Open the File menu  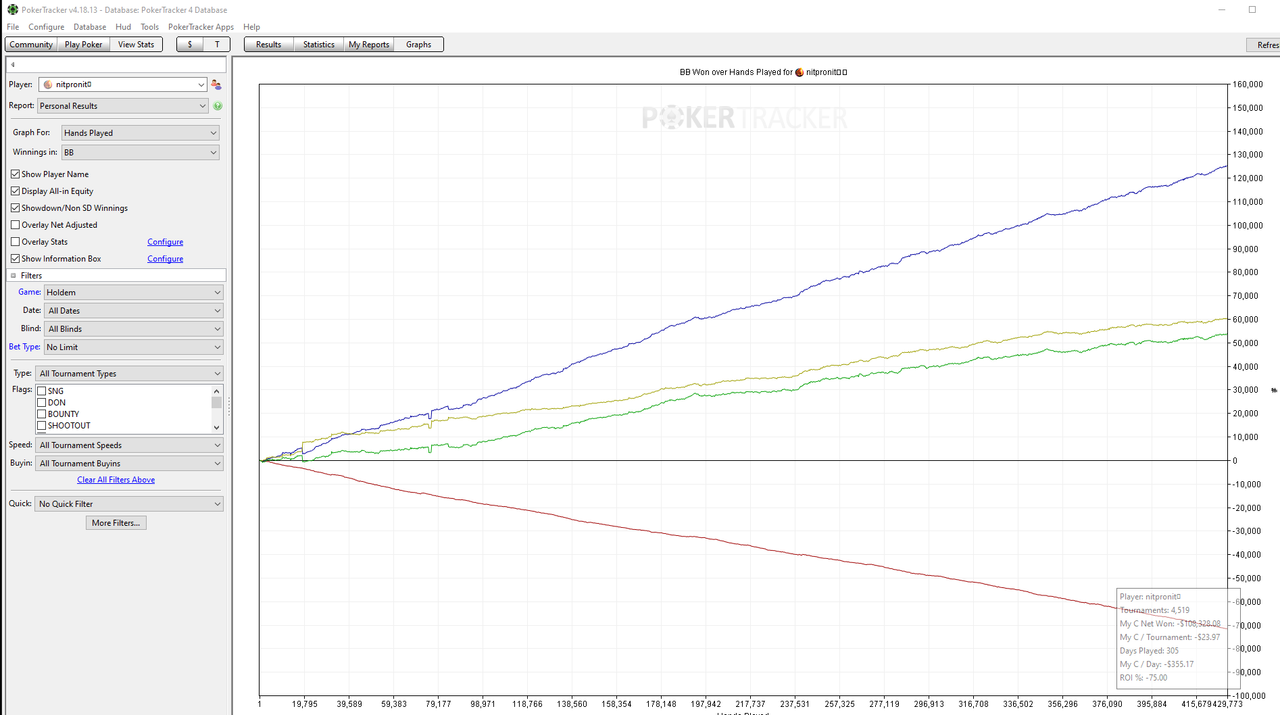[13, 27]
